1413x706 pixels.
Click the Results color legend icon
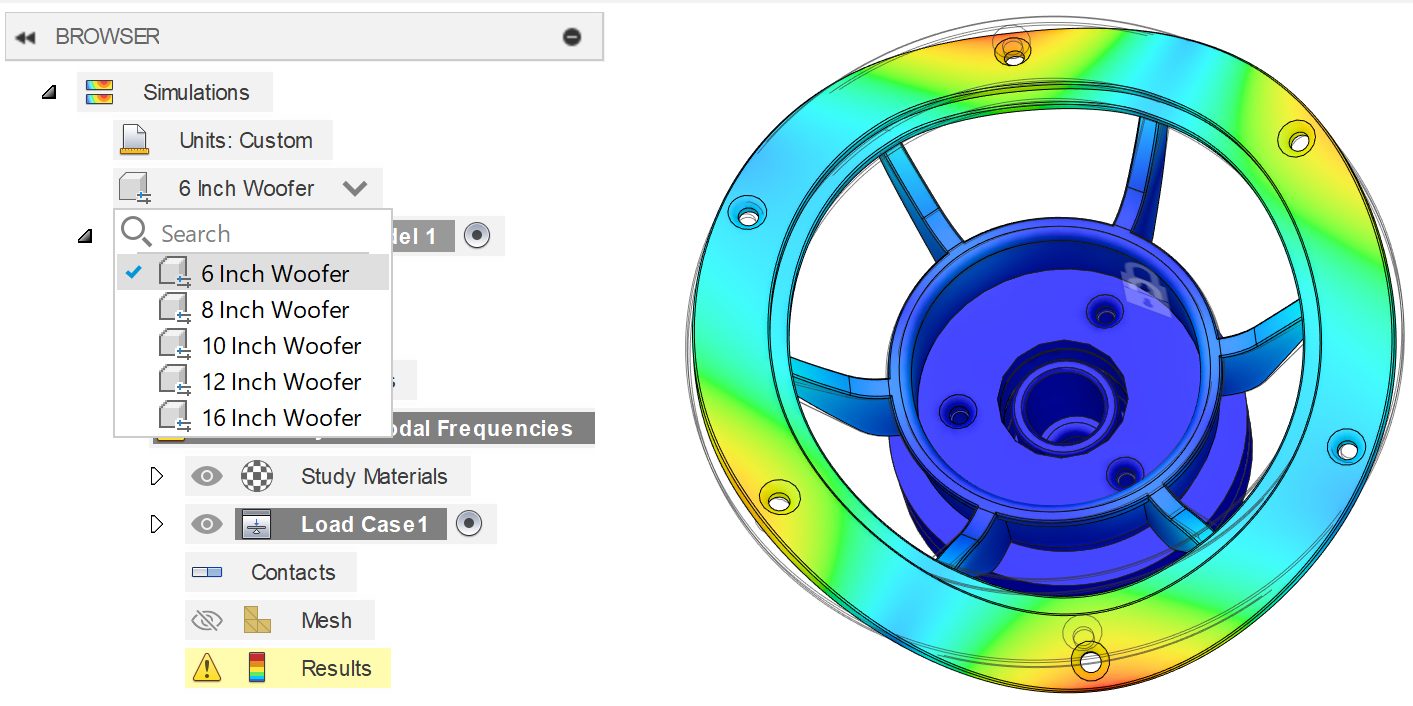click(x=257, y=668)
